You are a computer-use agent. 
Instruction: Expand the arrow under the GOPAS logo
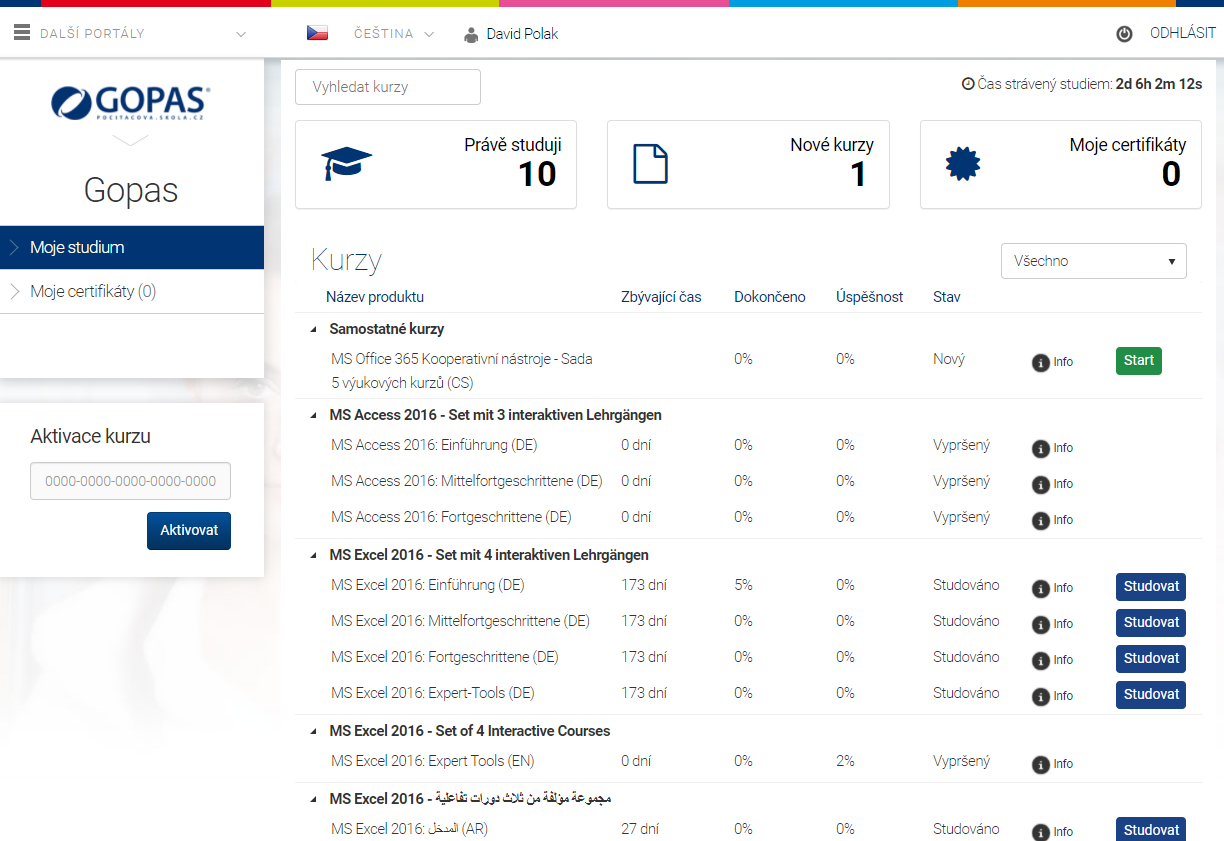coord(131,141)
